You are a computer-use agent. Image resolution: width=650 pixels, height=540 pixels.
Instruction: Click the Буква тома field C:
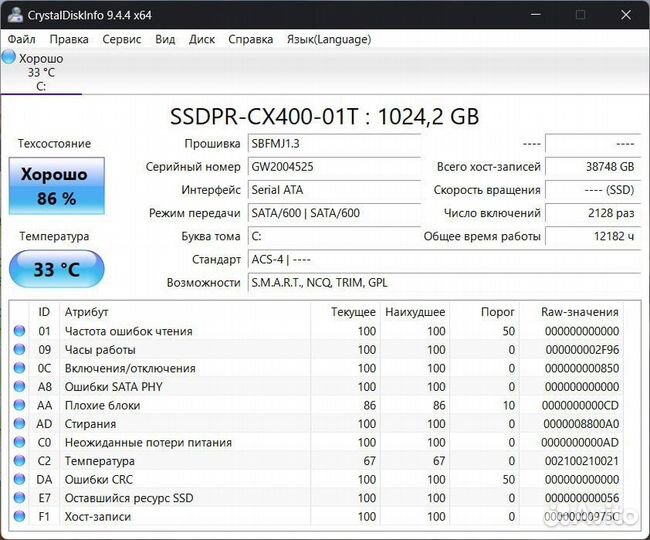point(334,236)
